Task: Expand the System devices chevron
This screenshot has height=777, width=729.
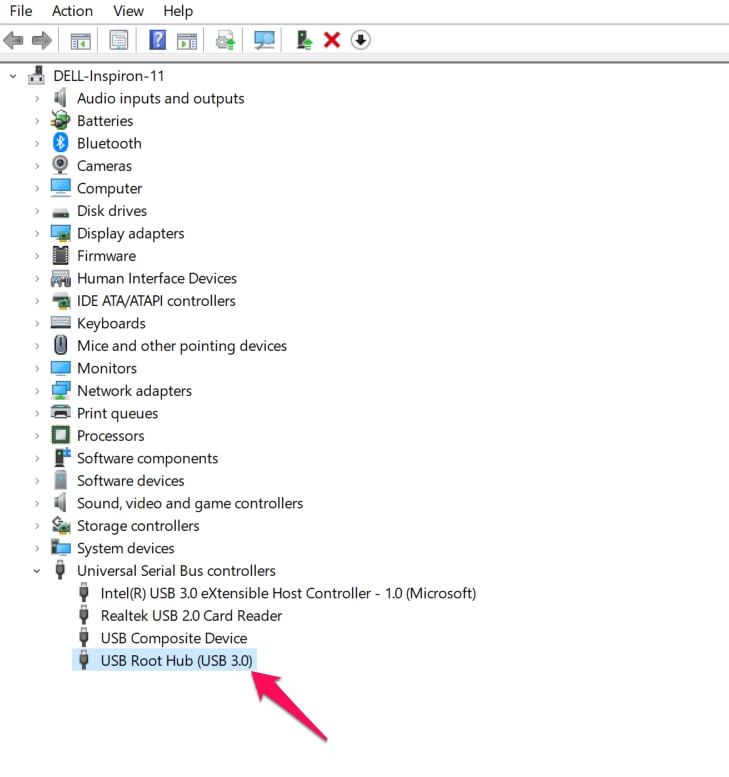Action: point(37,548)
